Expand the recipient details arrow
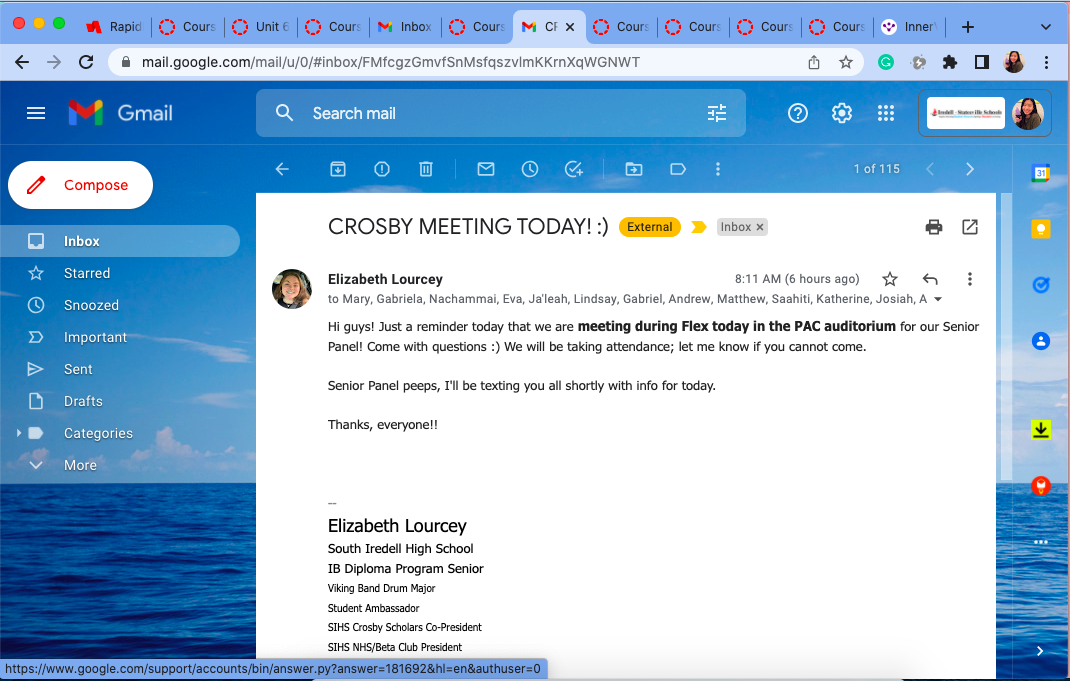 point(938,300)
